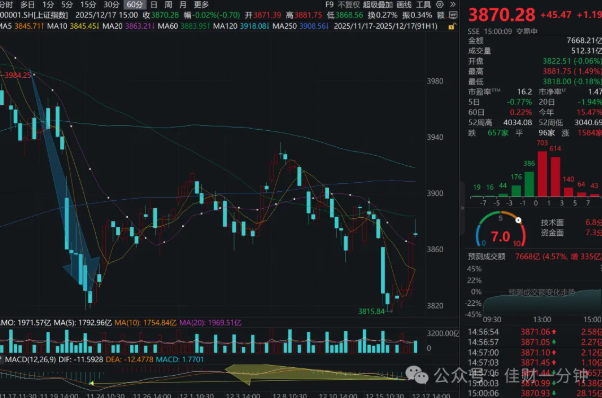Click the 3984.25 high price marker
Image resolution: width=602 pixels, height=398 pixels.
coord(17,75)
